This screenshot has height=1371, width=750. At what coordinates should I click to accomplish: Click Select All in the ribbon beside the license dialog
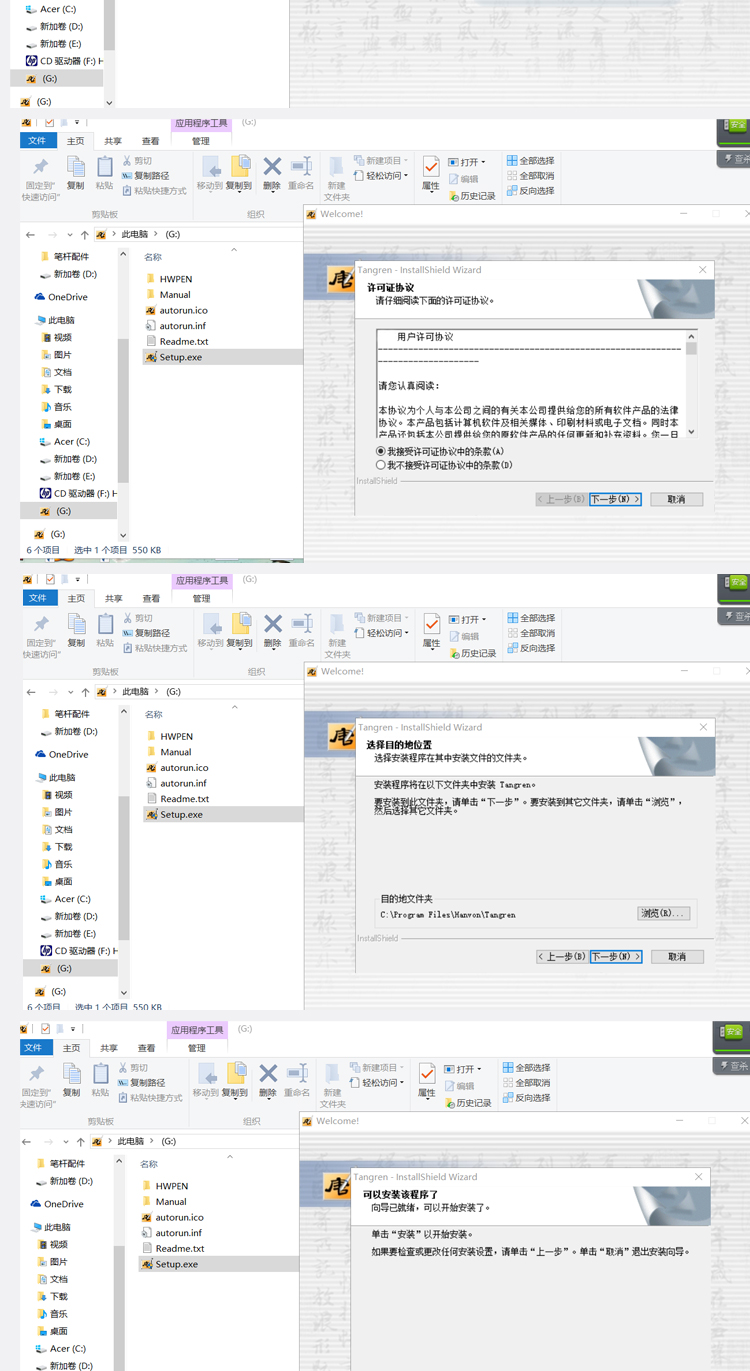click(x=530, y=160)
